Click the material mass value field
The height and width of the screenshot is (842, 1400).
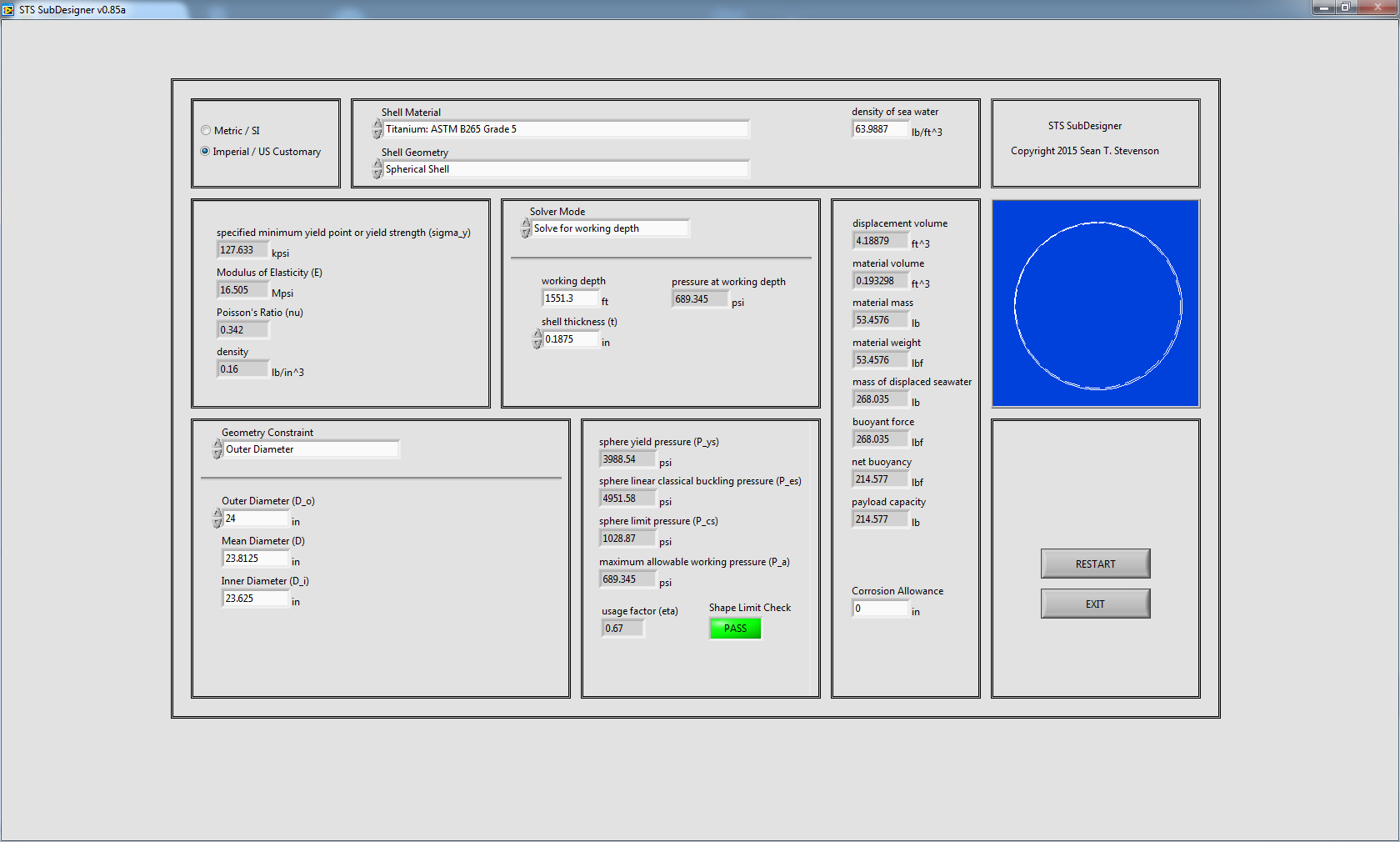(x=880, y=320)
